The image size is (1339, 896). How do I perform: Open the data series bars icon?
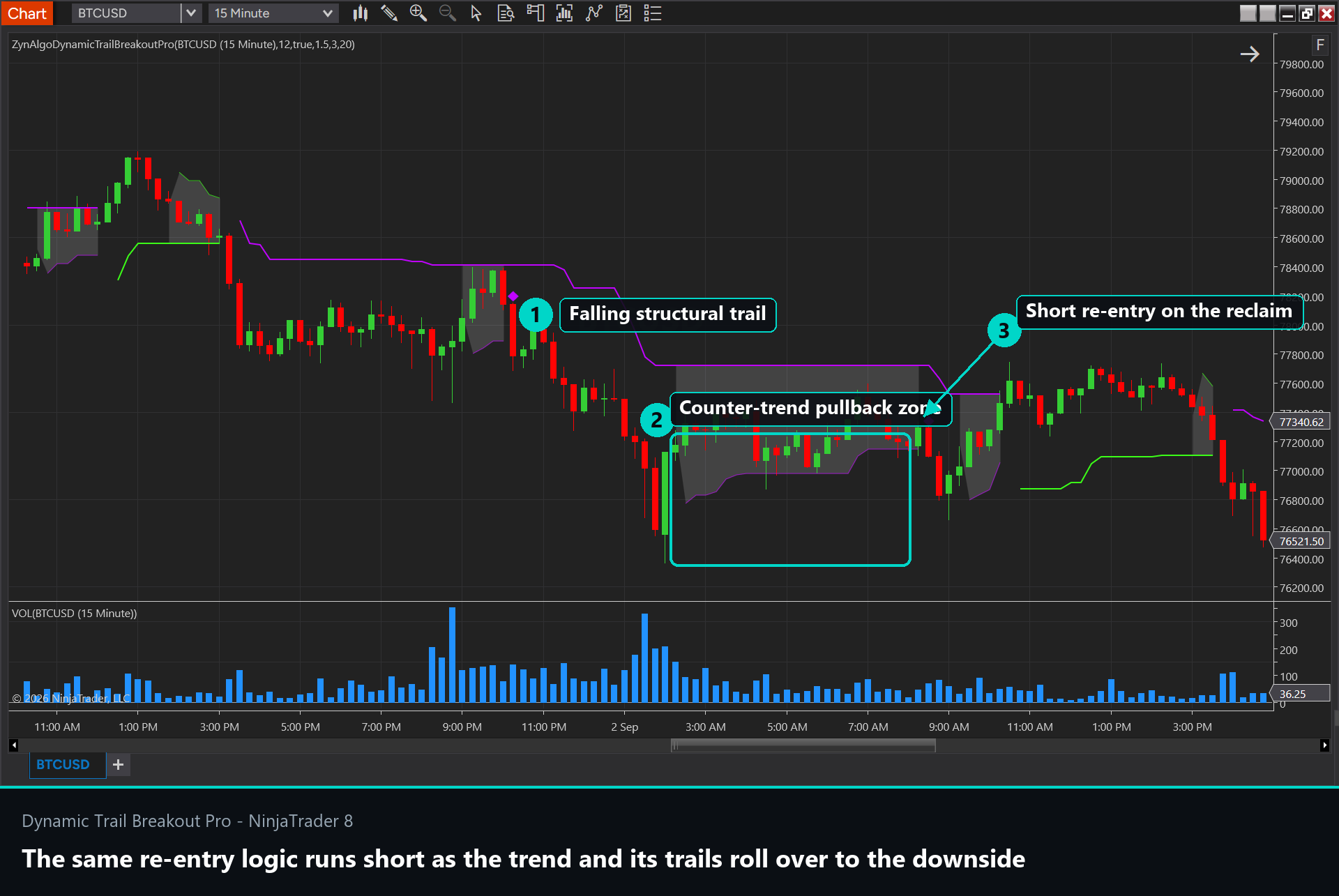coord(564,13)
